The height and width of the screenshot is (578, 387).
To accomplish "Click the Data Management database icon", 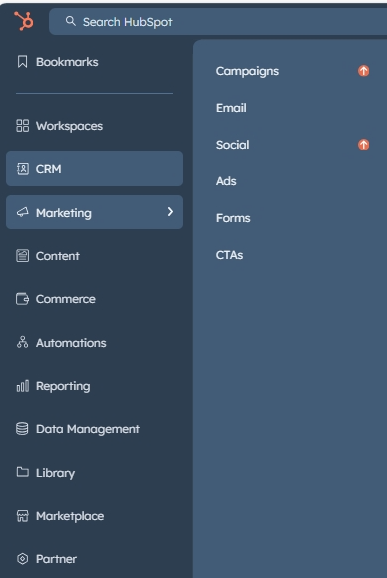I will coord(22,429).
